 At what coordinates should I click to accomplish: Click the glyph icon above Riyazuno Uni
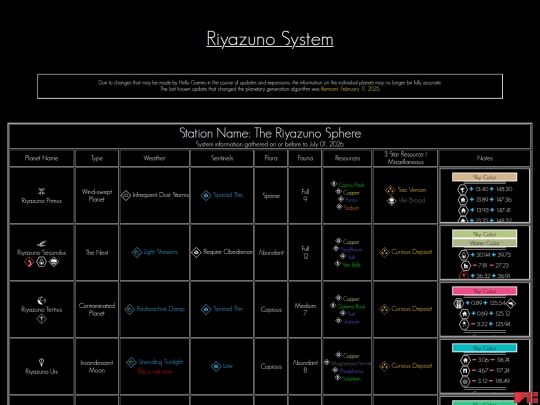coord(41,362)
